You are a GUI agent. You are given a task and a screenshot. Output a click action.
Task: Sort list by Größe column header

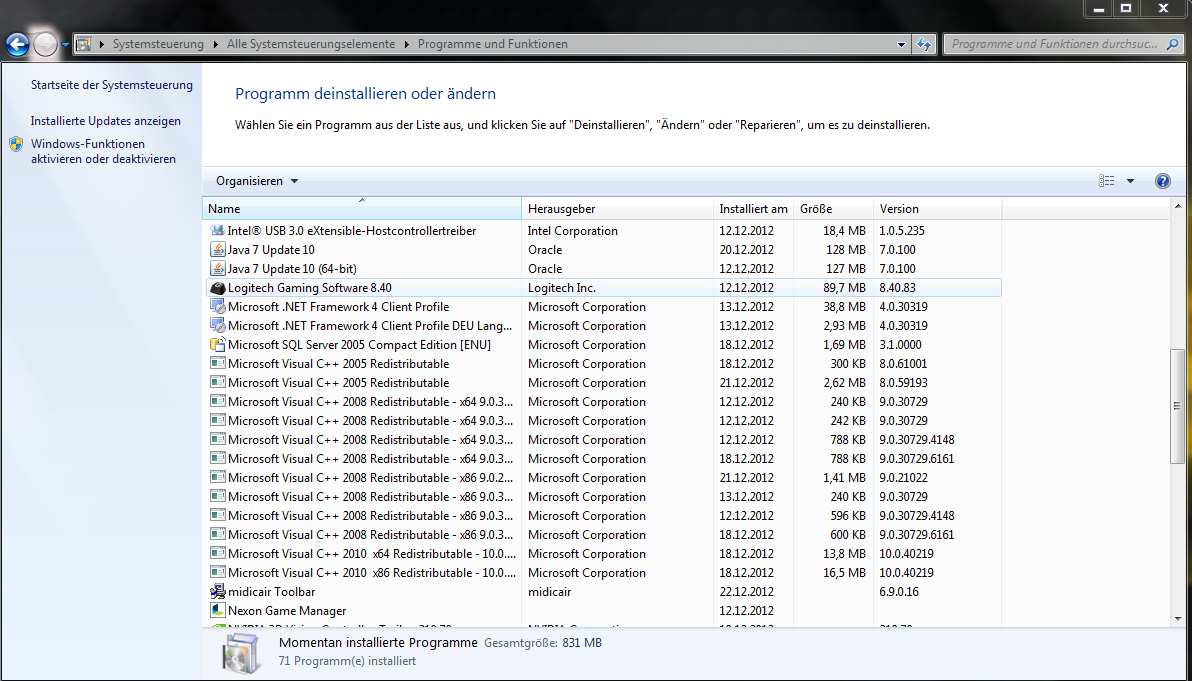tap(833, 208)
